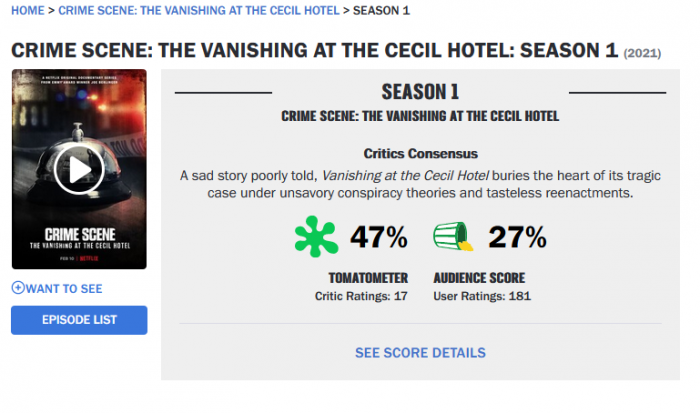Click the plus icon beside Want to See
This screenshot has height=413, width=700.
17,289
